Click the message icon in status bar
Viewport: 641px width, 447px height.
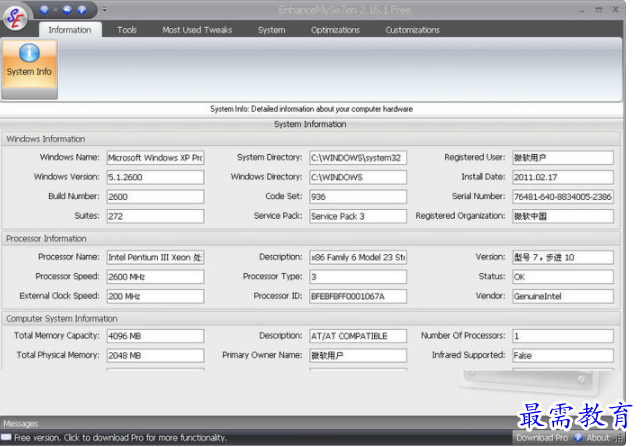click(x=6, y=438)
